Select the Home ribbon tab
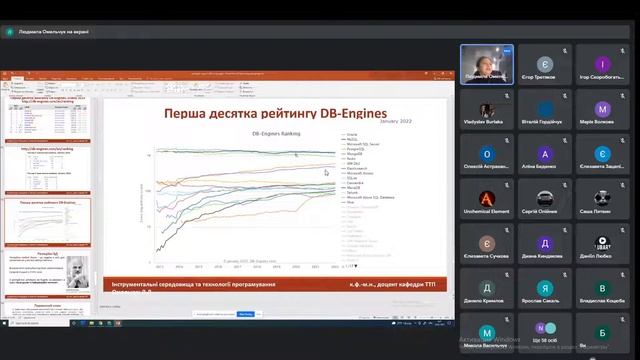Screen dimensions: 640x360 (x=17, y=78)
